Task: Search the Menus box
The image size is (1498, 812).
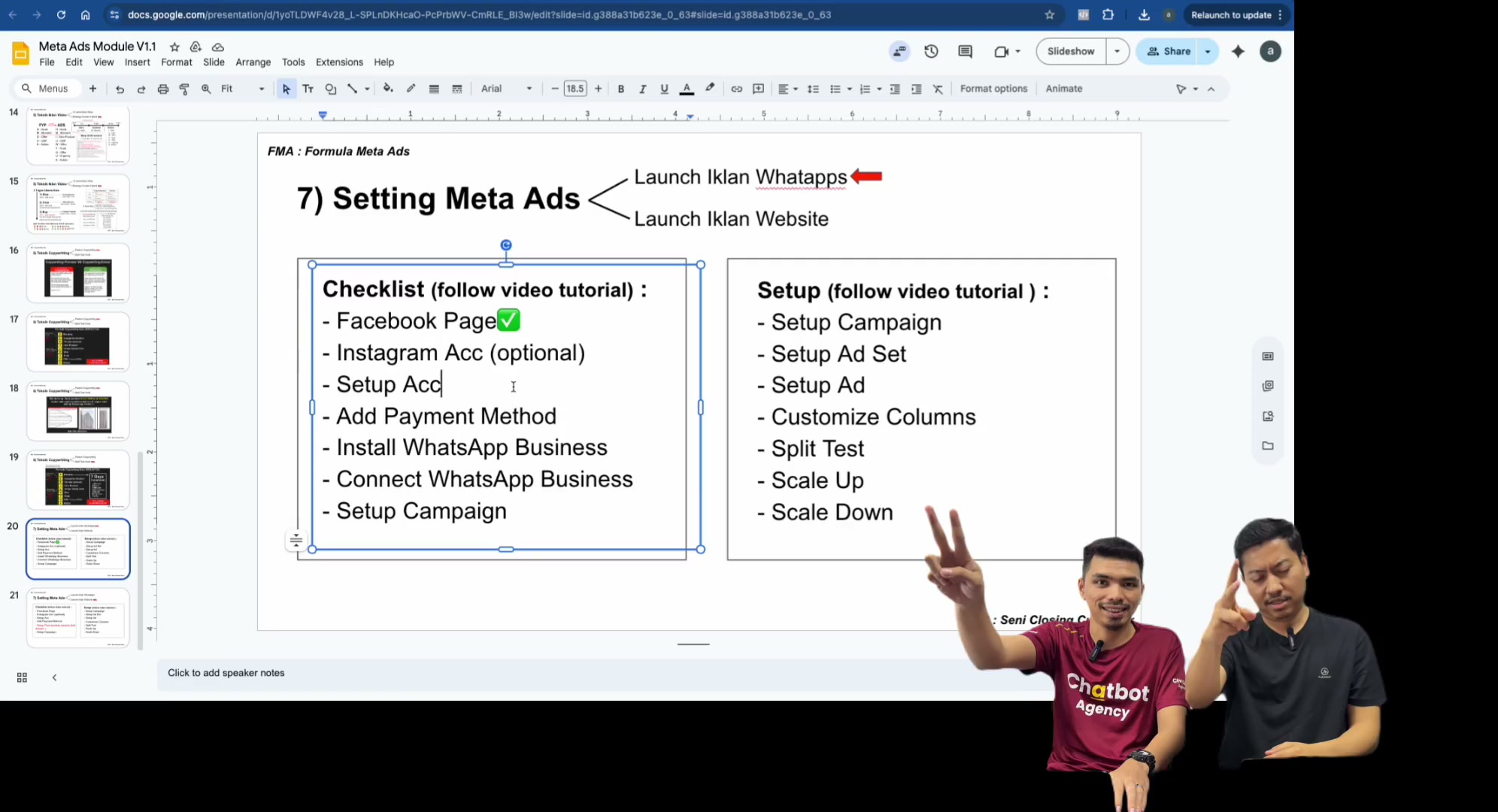Action: [47, 89]
